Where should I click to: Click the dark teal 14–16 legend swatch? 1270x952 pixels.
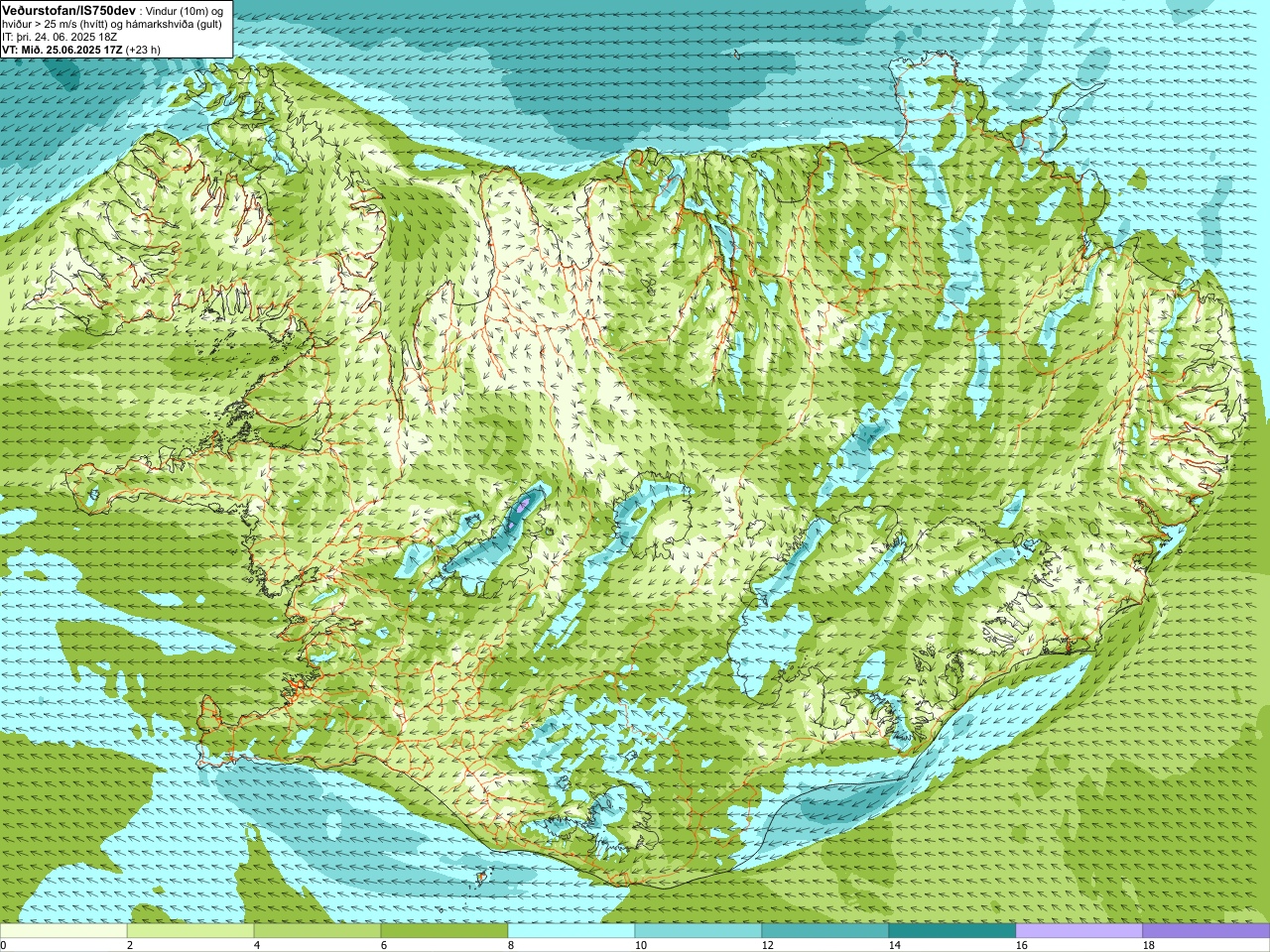pos(952,931)
